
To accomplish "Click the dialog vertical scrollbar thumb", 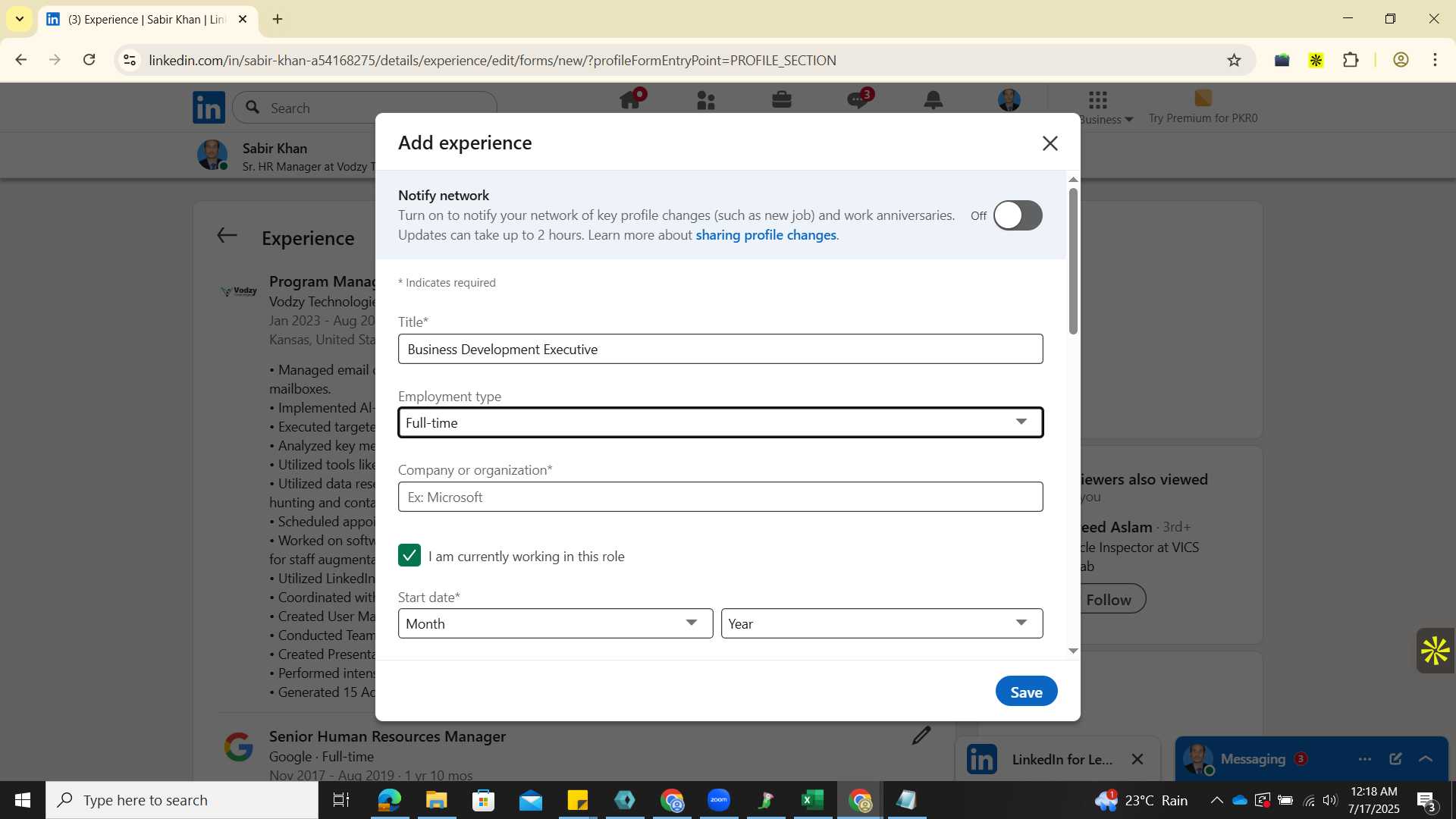I will coord(1072,260).
